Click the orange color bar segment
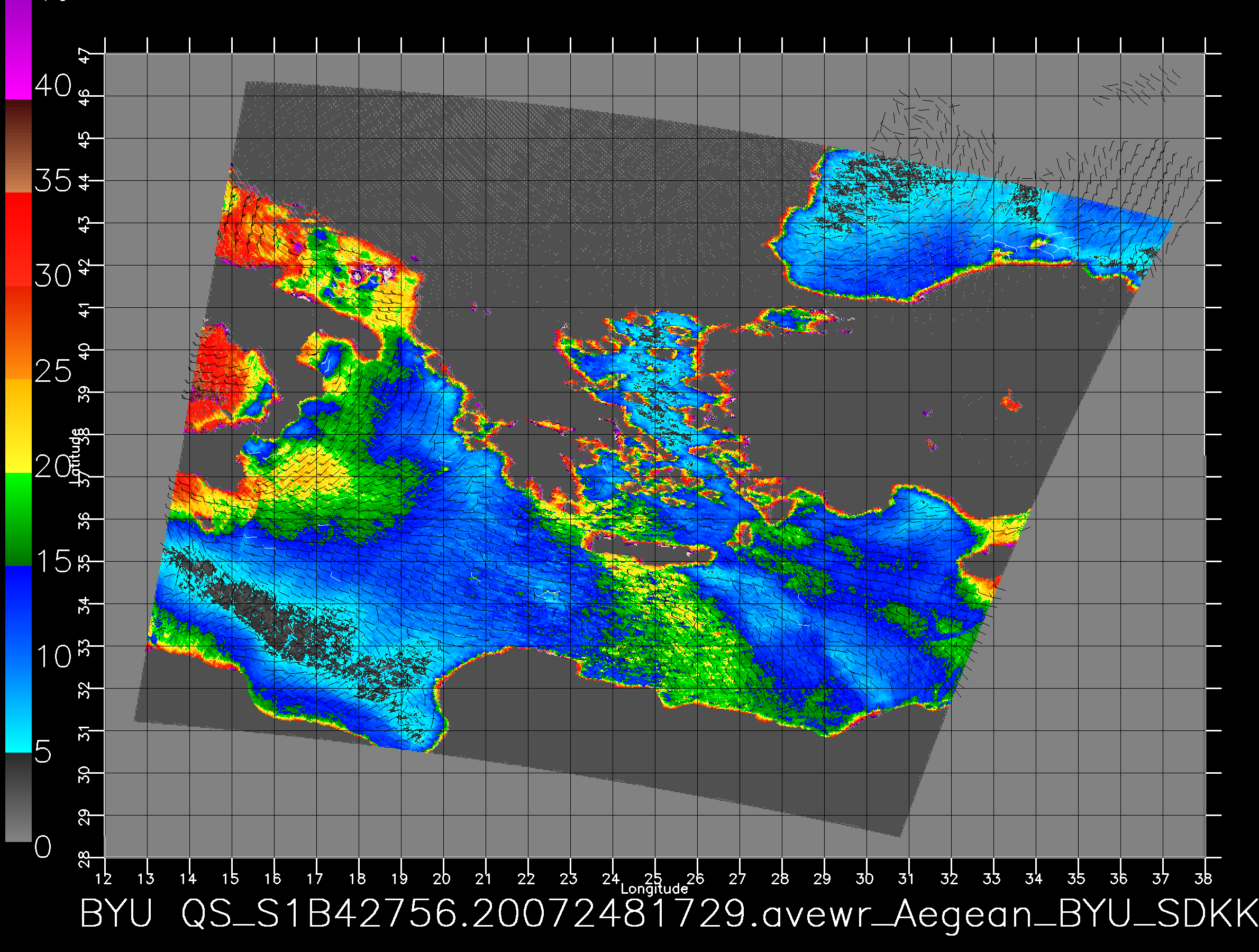The height and width of the screenshot is (952, 1259). [x=18, y=333]
